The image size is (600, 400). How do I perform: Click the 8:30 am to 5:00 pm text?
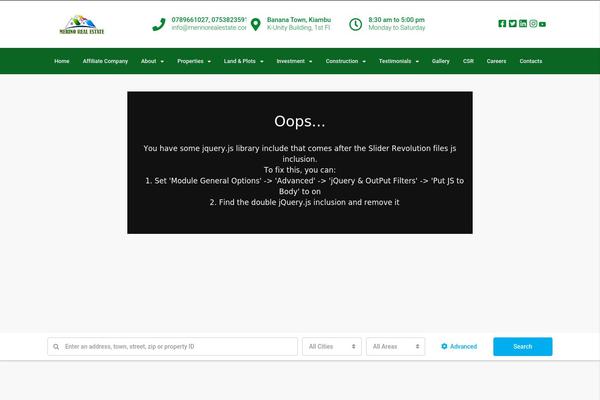[x=396, y=20]
